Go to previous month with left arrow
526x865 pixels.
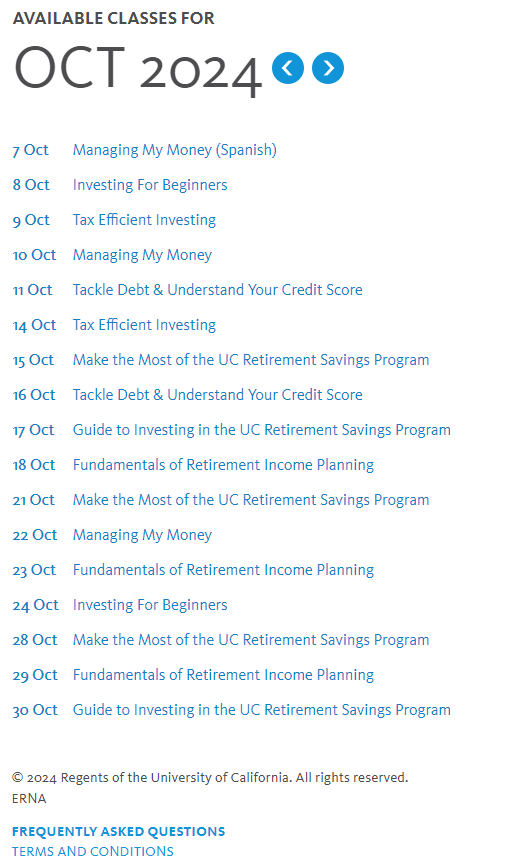(288, 68)
